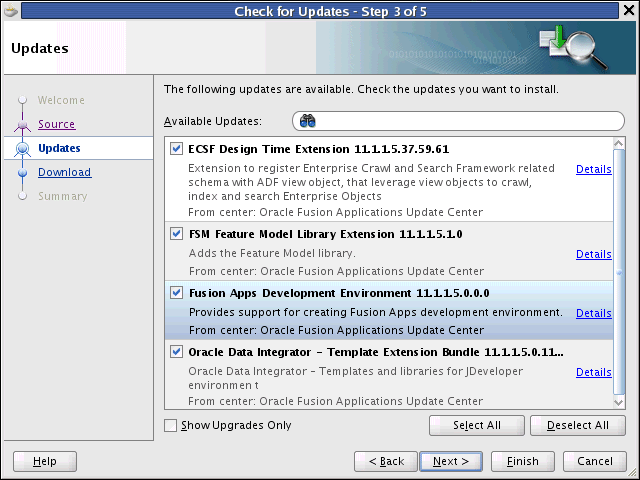Uncheck ECSF Design Time Extension checkbox
Screen dimensions: 640x480
[176, 149]
